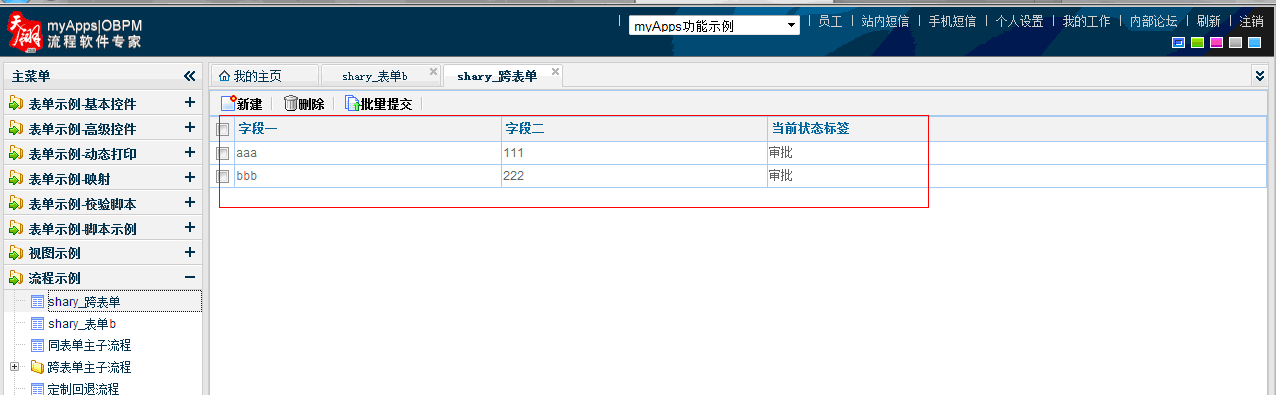Open 同表单主子流程 in sidebar tree
Viewport: 1276px width, 395px height.
[x=90, y=345]
